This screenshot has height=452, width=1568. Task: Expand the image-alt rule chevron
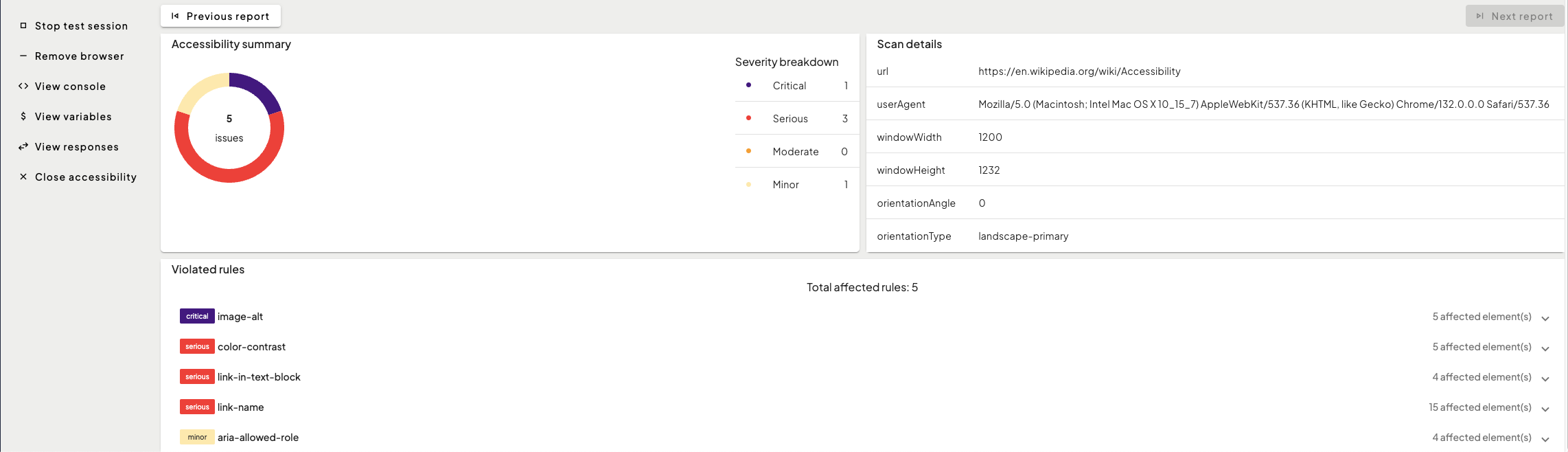pyautogui.click(x=1545, y=318)
